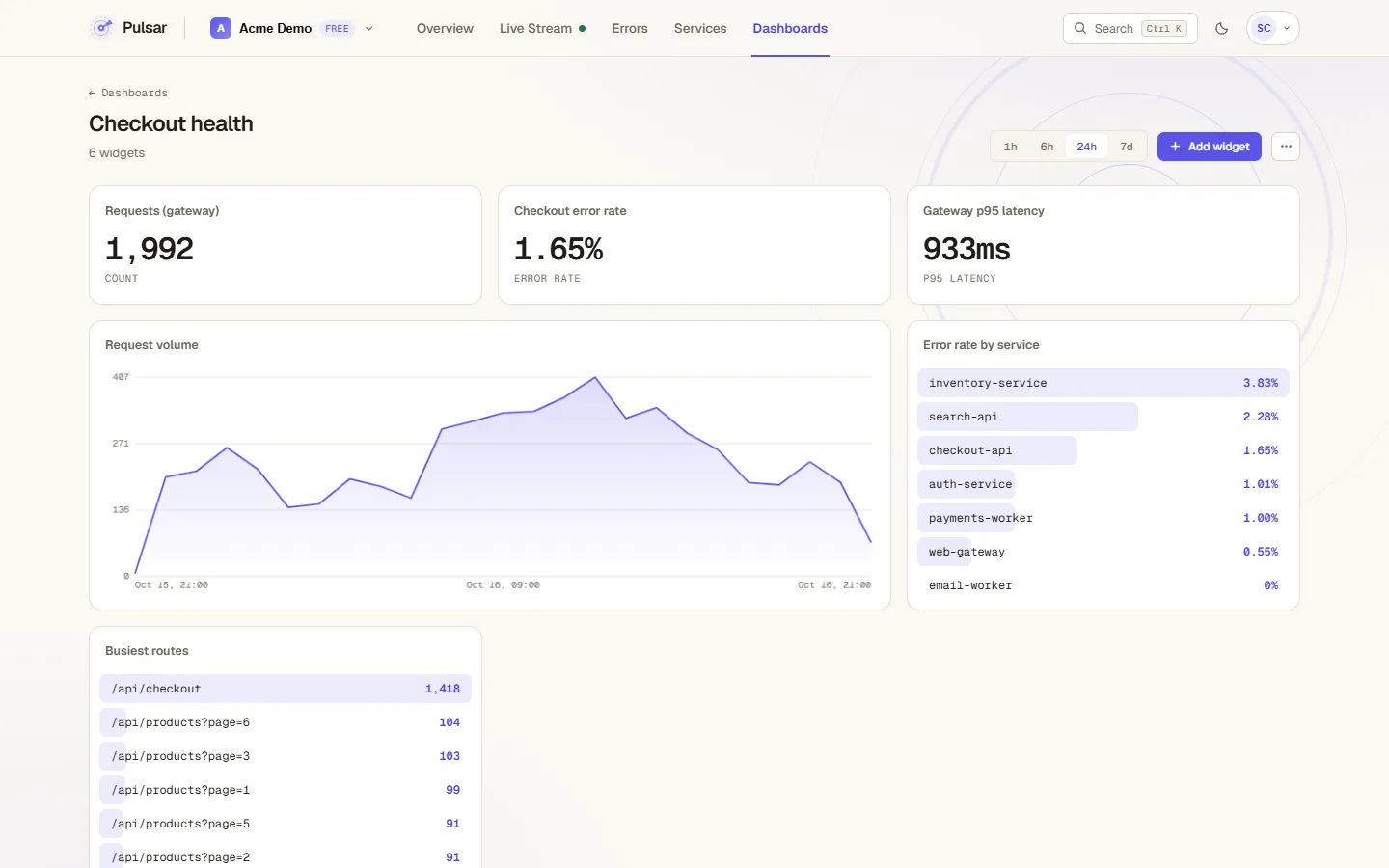Open the Live Stream tab
The height and width of the screenshot is (868, 1389).
click(542, 28)
